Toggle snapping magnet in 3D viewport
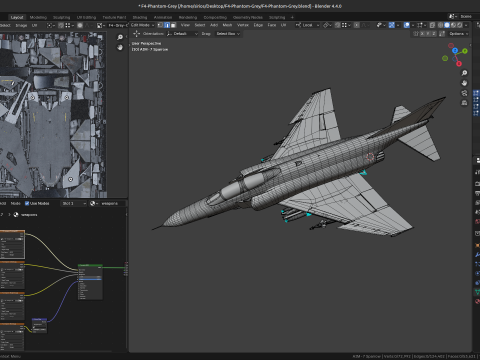Image resolution: width=480 pixels, height=360 pixels. pyautogui.click(x=338, y=25)
